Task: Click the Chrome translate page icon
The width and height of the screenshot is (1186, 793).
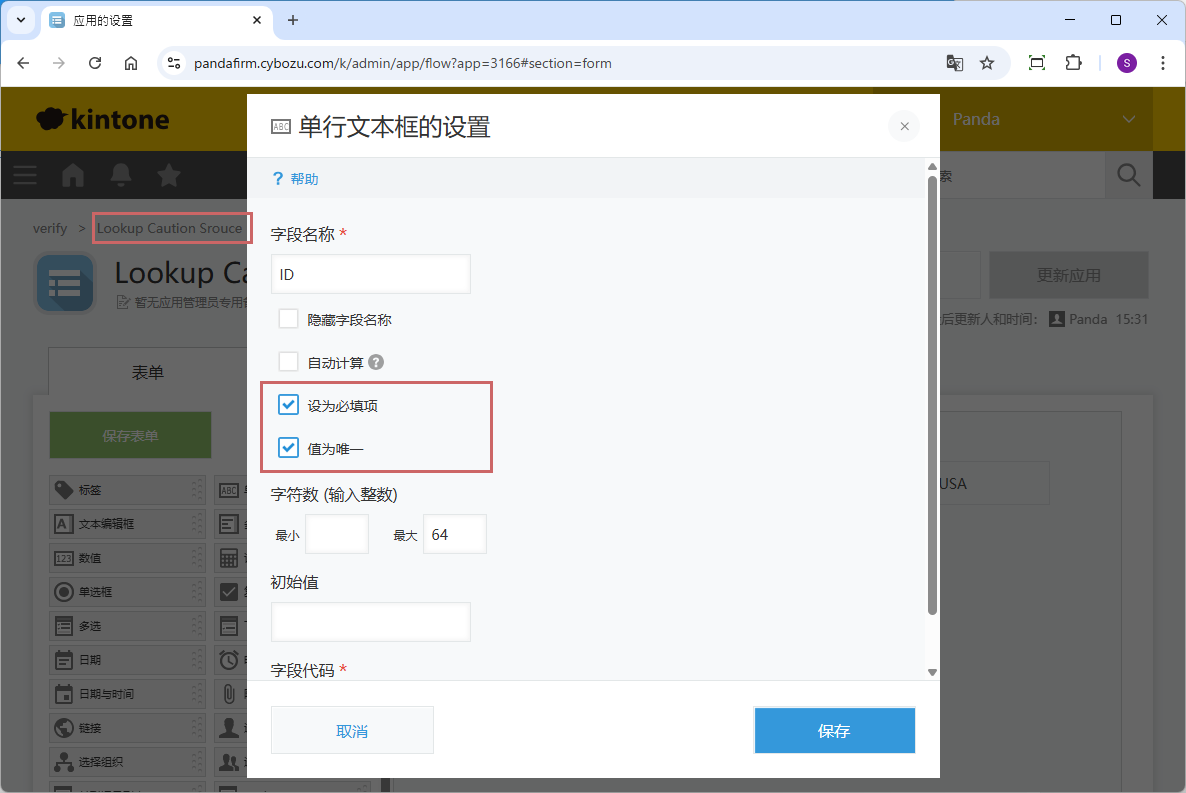Action: click(955, 63)
